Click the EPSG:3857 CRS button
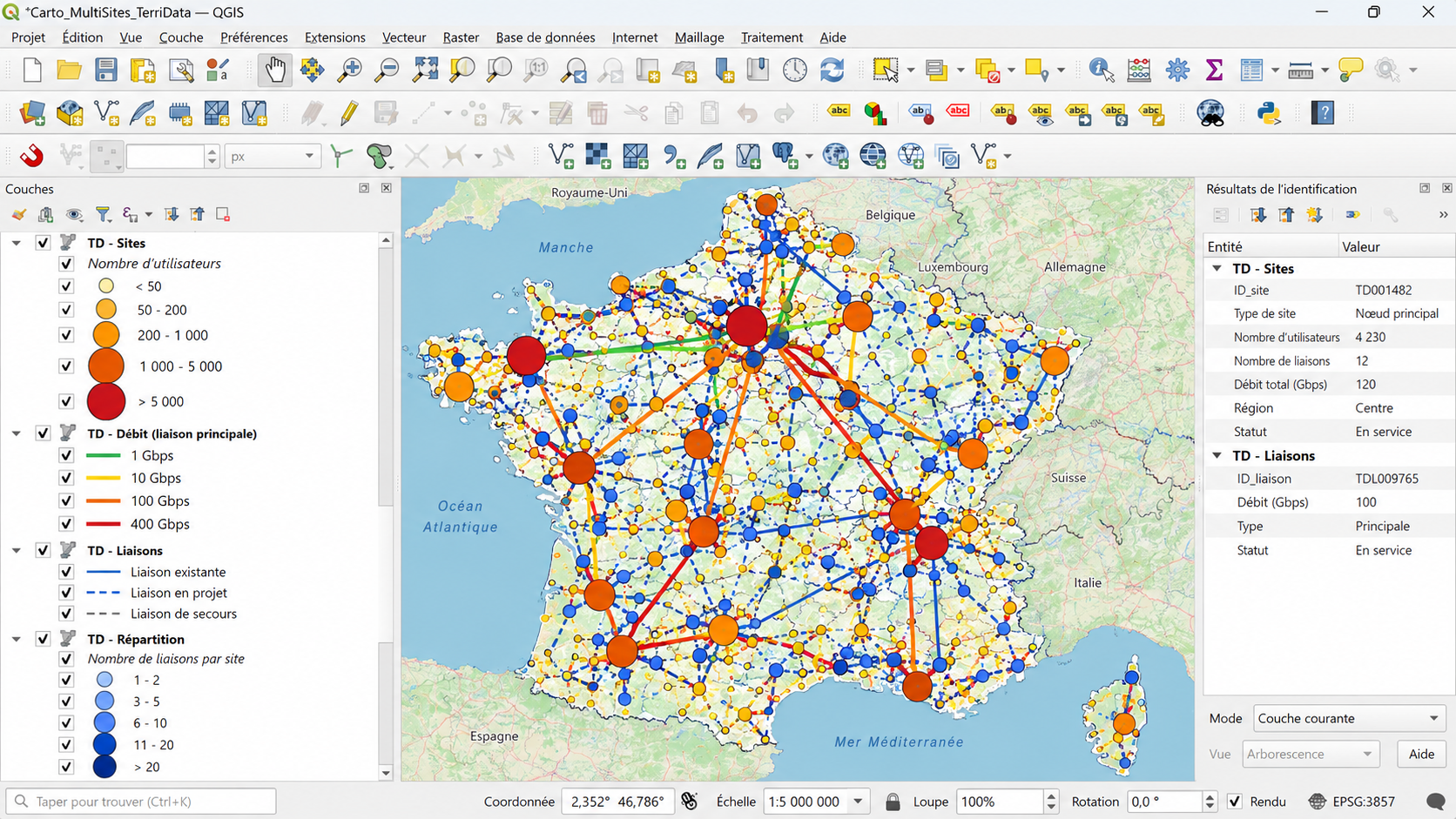The width and height of the screenshot is (1456, 819). coord(1352,802)
